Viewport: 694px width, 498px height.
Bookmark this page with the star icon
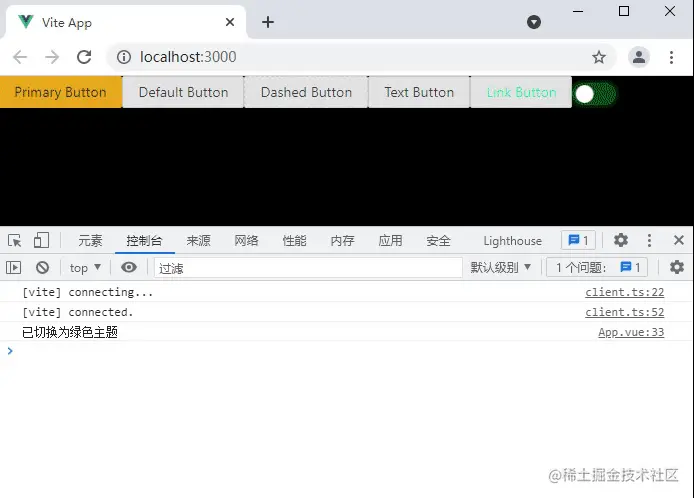[x=599, y=57]
